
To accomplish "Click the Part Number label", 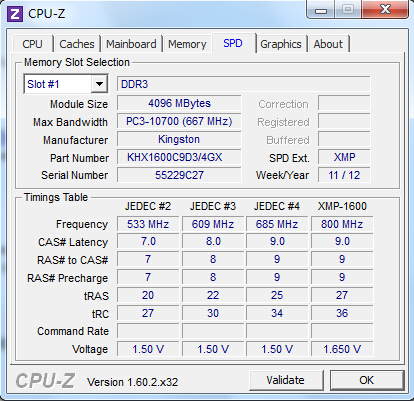I will click(x=79, y=158).
